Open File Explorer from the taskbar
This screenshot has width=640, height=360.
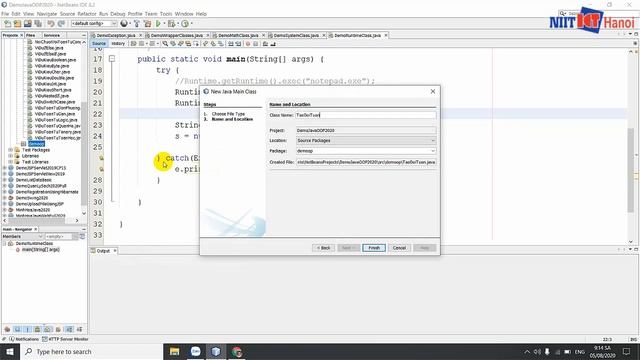pyautogui.click(x=175, y=351)
